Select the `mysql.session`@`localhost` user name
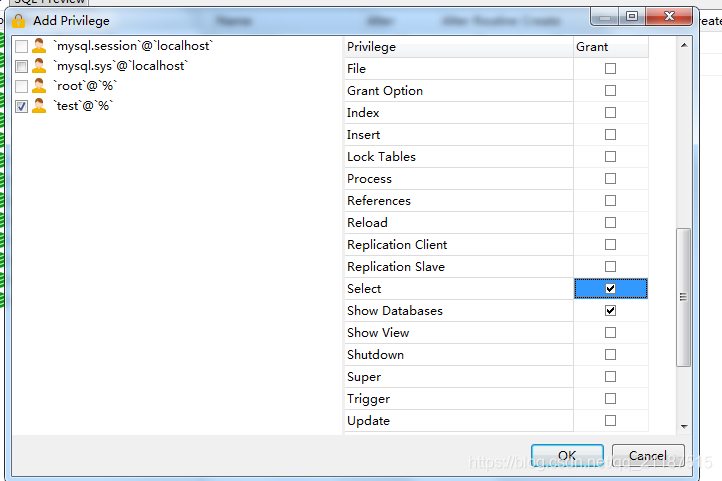The width and height of the screenshot is (722, 481). [133, 46]
